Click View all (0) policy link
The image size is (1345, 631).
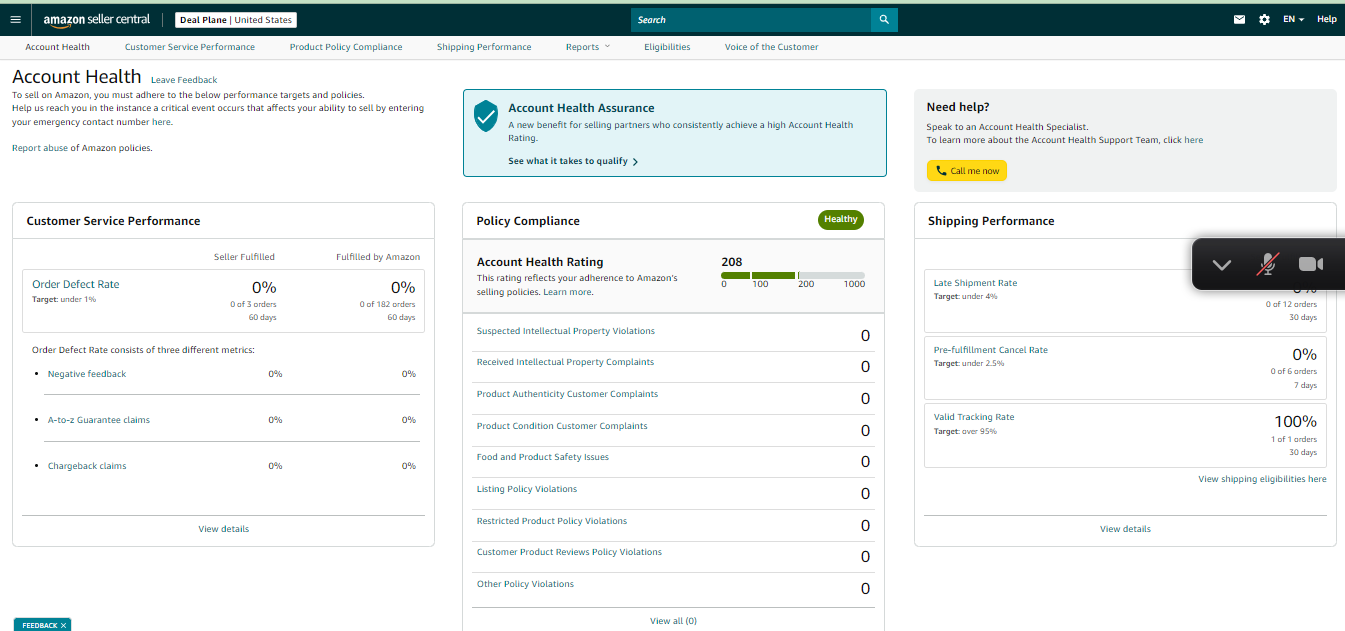pos(674,621)
